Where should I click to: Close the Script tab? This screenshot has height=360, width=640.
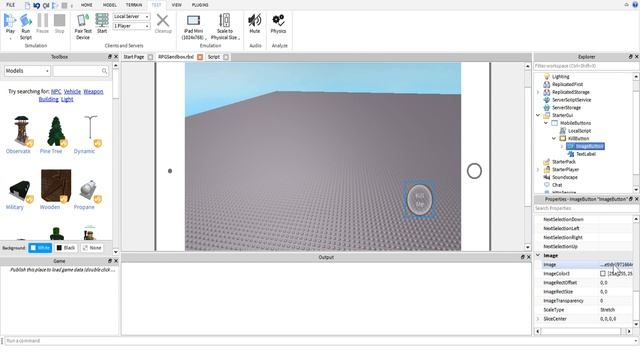coord(226,57)
